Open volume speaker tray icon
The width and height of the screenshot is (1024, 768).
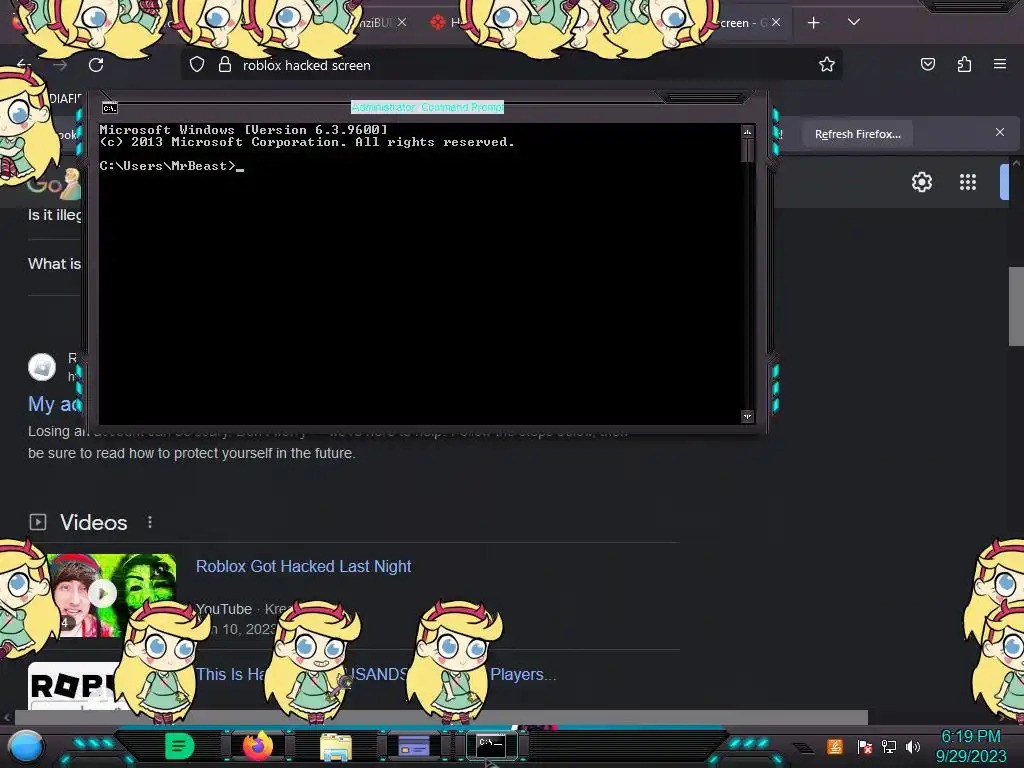coord(913,746)
